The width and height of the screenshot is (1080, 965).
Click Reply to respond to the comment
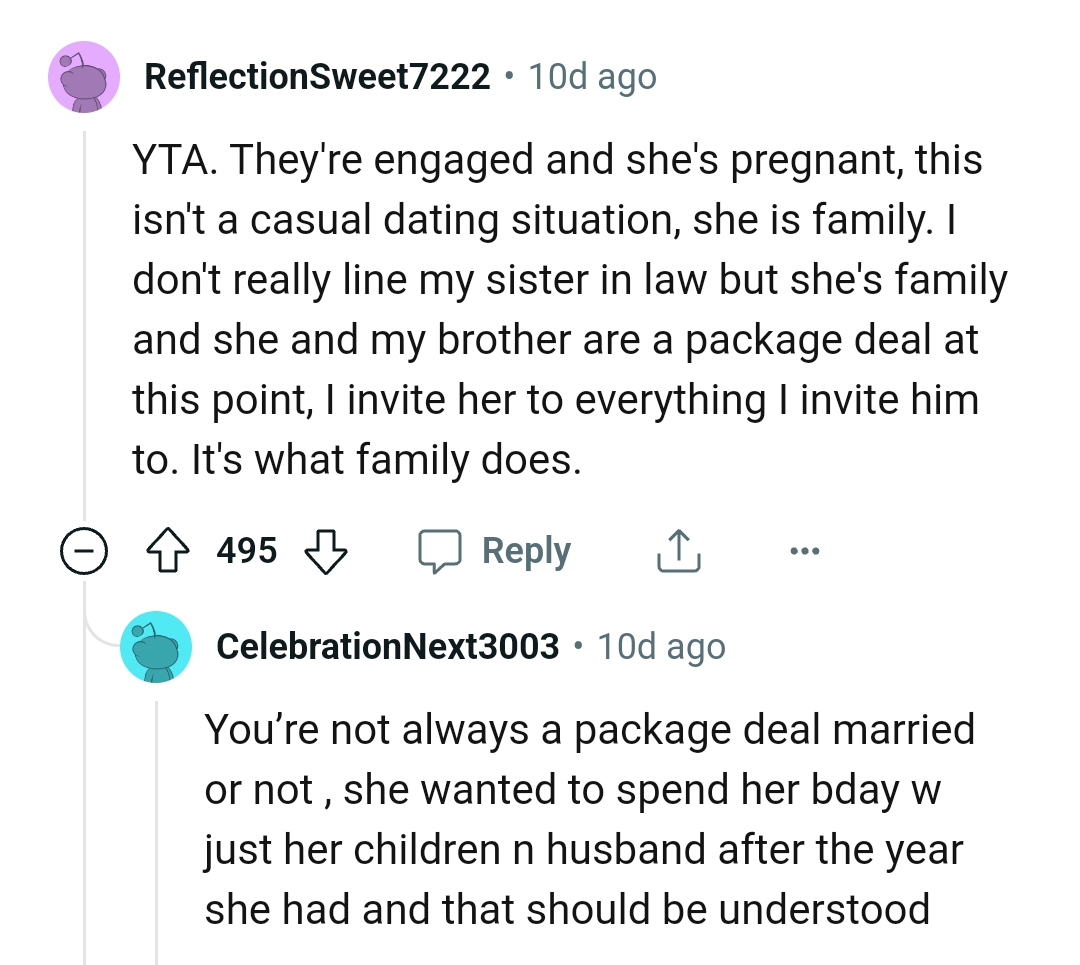coord(527,549)
